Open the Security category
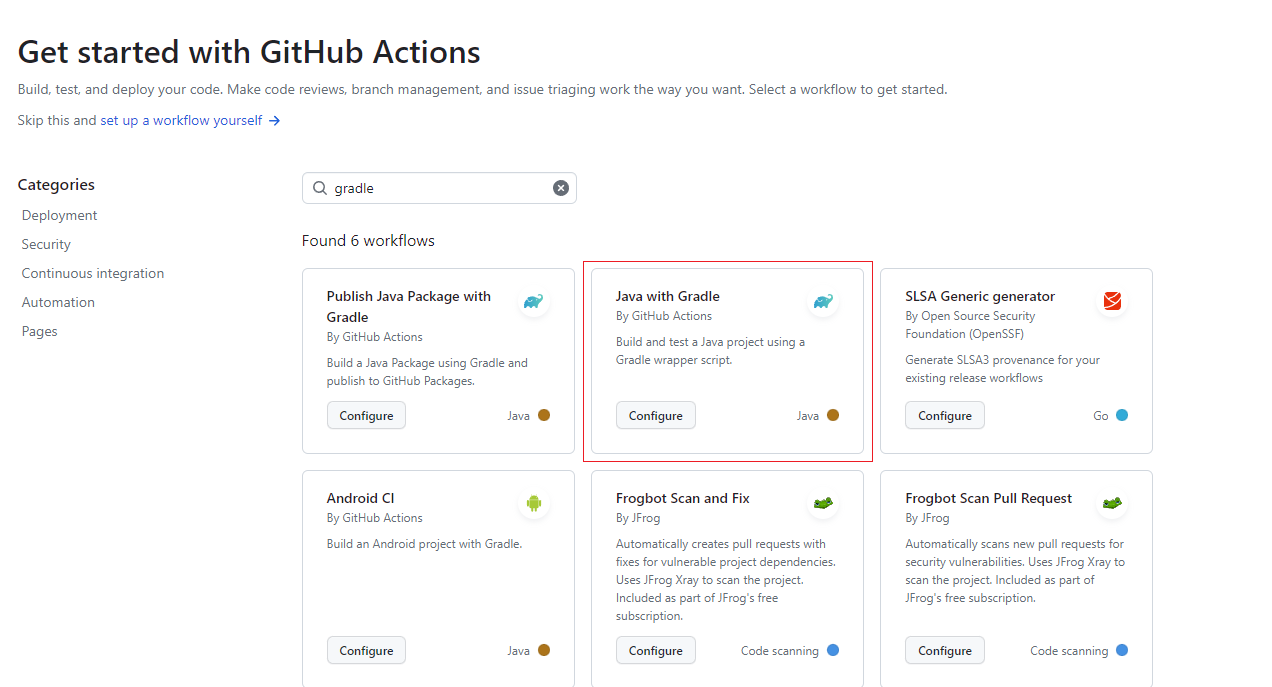This screenshot has height=687, width=1272. (46, 244)
